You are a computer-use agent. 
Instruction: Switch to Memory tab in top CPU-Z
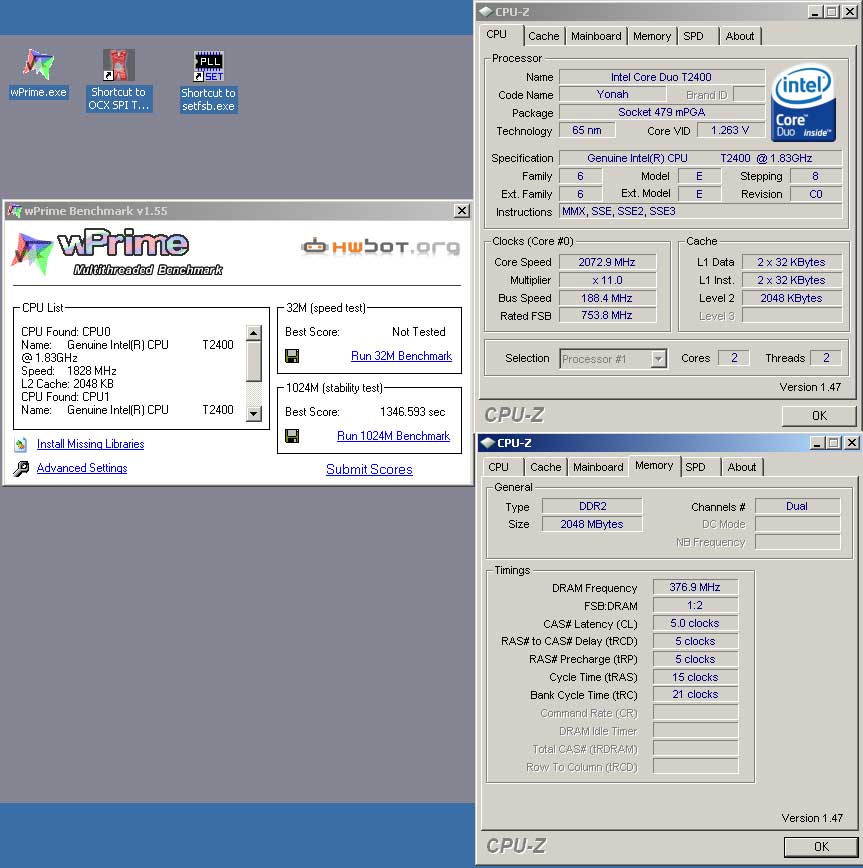coord(652,36)
